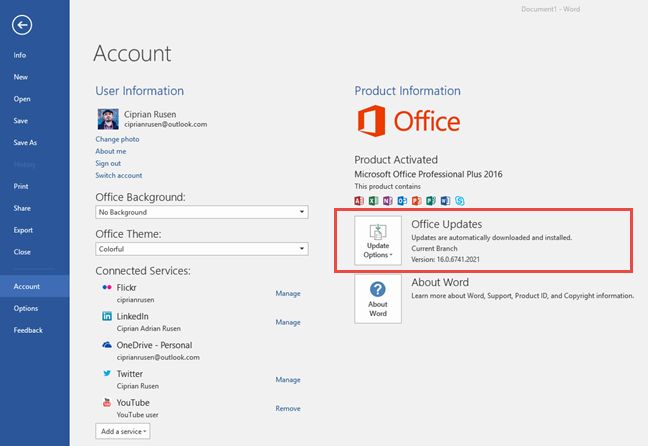Click the 'Ciprian Rusen' user name
Screen dimensions: 648x446
[x=150, y=114]
